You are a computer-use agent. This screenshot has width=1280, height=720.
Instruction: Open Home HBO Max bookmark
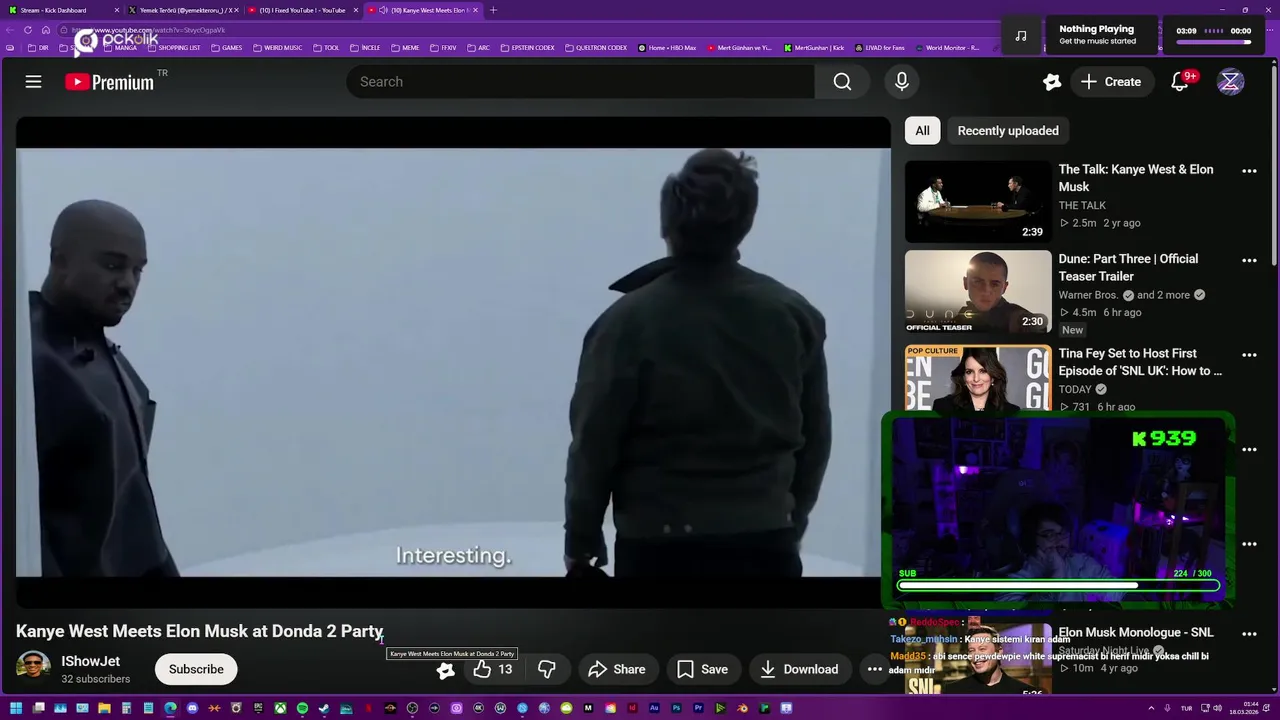pos(666,48)
